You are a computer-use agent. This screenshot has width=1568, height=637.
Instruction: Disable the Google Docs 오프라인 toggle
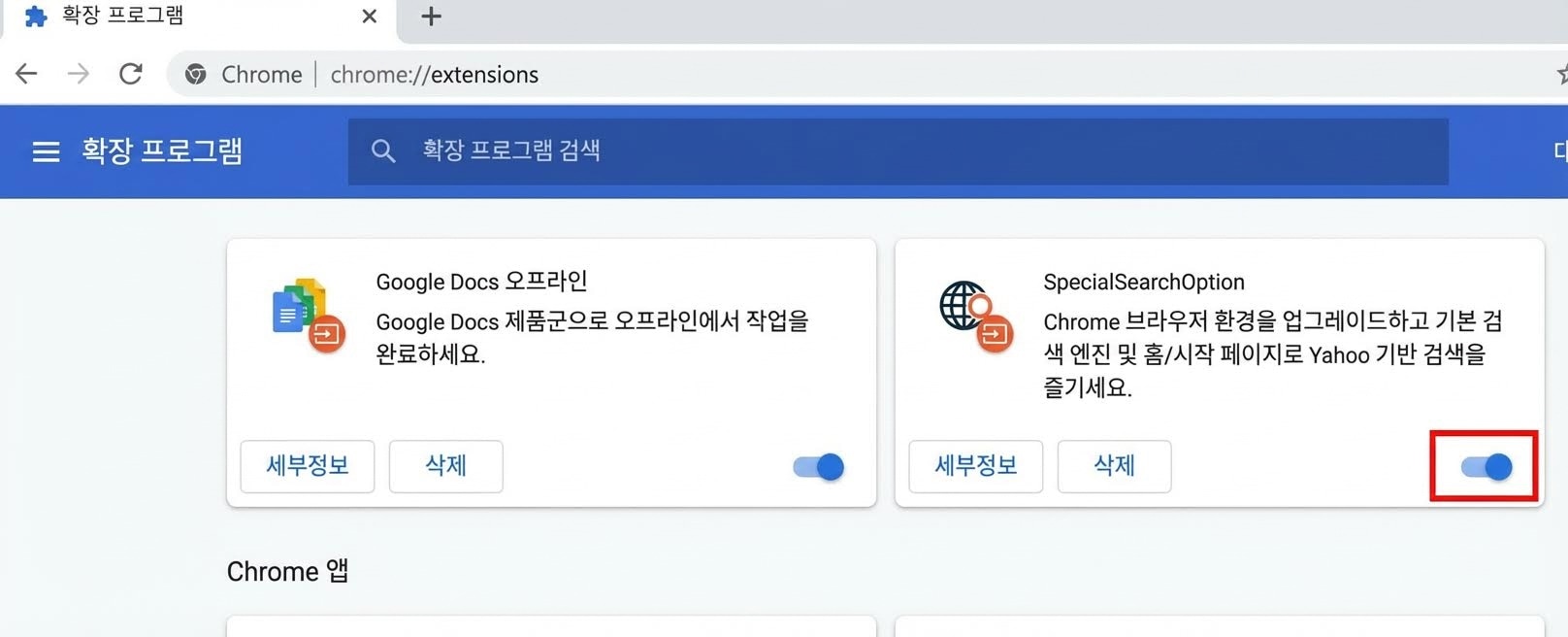819,467
